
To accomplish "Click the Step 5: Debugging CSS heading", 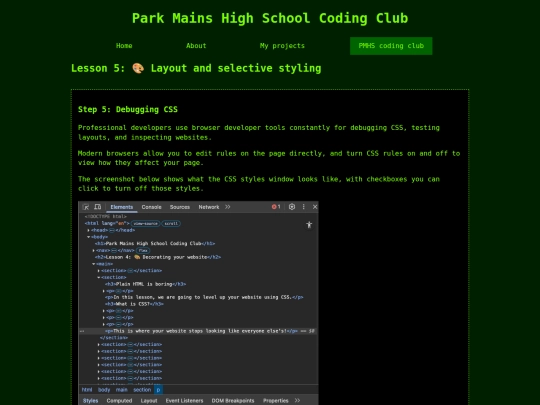I will click(x=128, y=110).
